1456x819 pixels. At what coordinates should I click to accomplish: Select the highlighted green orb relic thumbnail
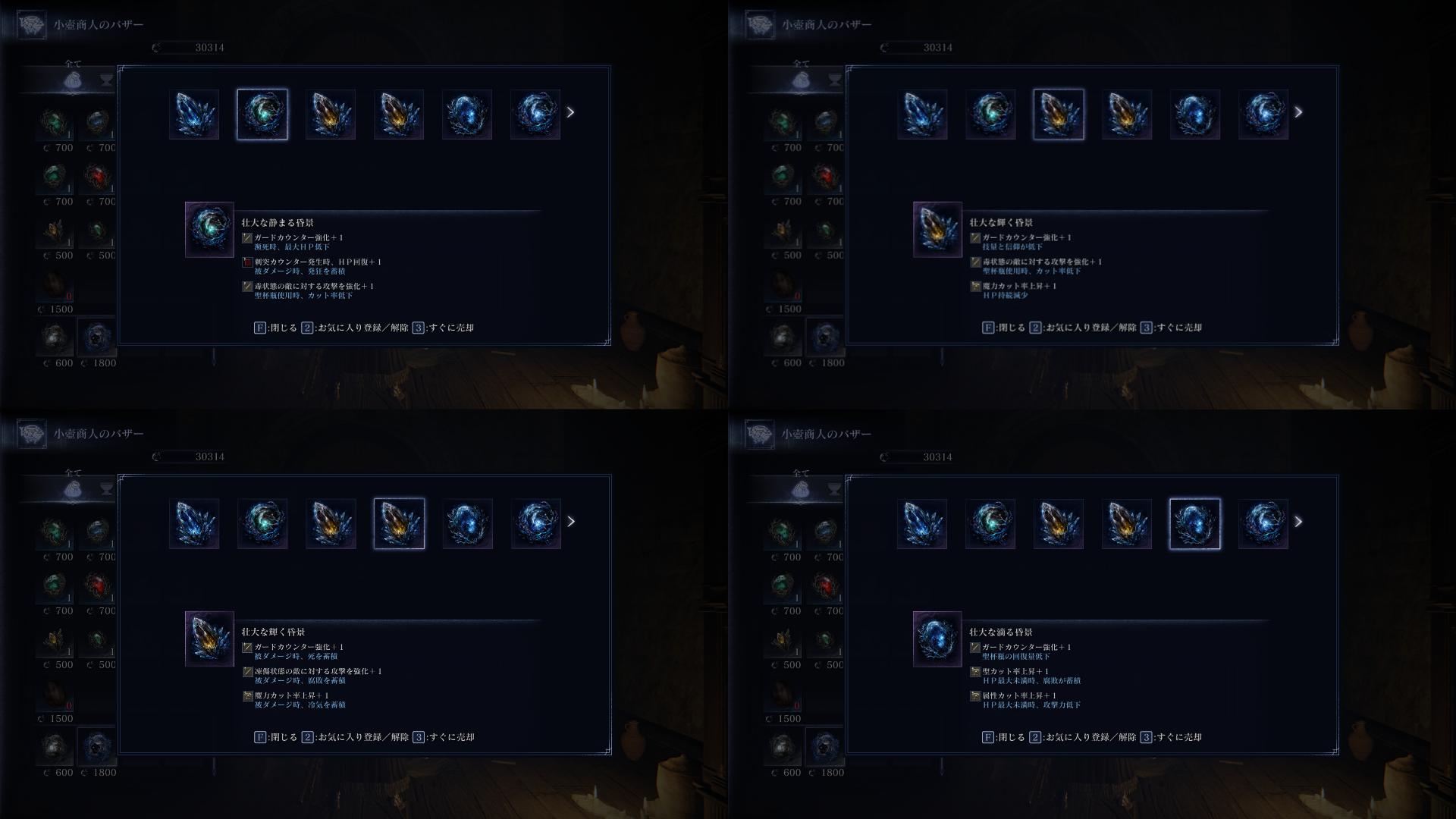click(262, 115)
